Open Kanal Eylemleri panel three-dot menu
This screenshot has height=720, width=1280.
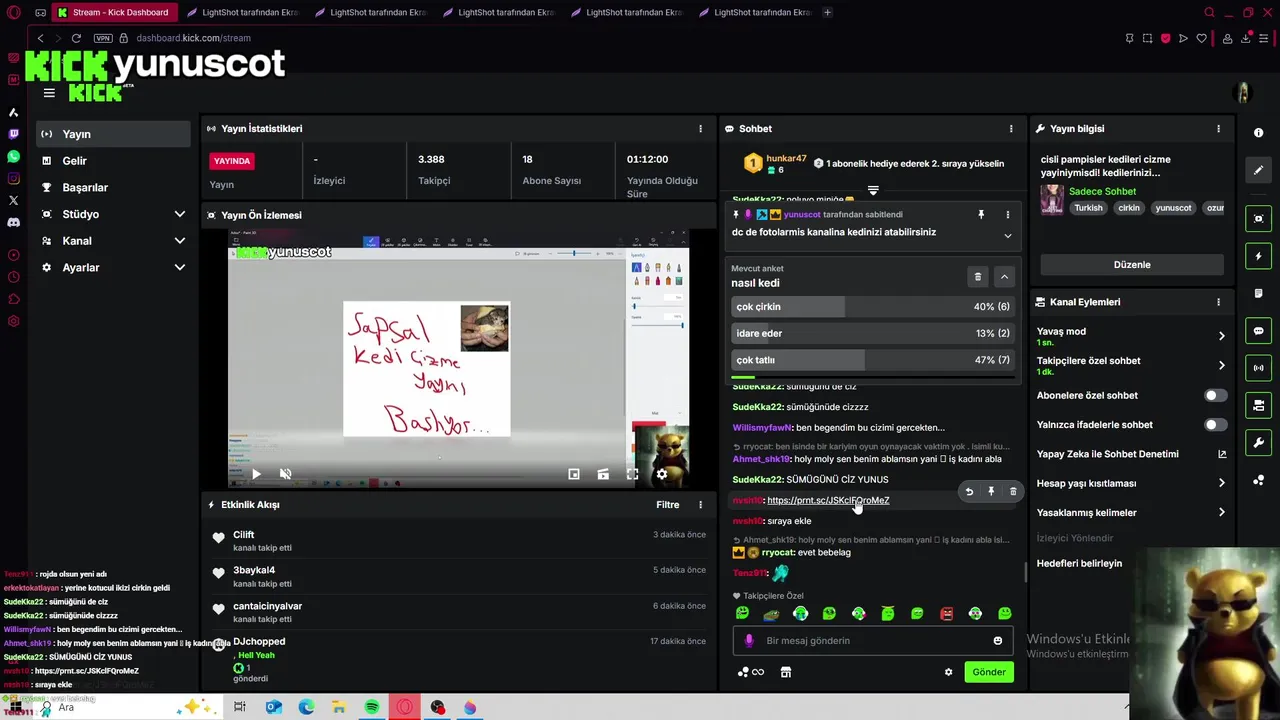tap(1218, 302)
